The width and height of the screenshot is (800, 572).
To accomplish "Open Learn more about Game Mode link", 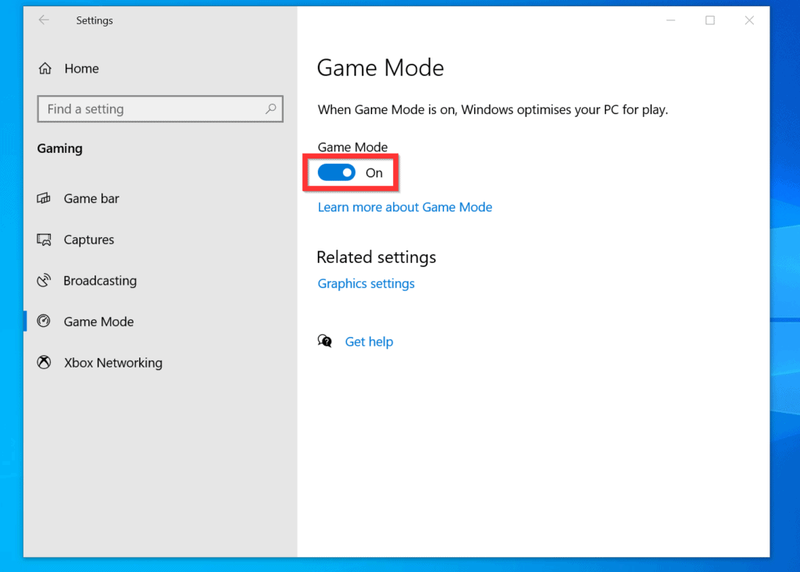I will (x=405, y=207).
